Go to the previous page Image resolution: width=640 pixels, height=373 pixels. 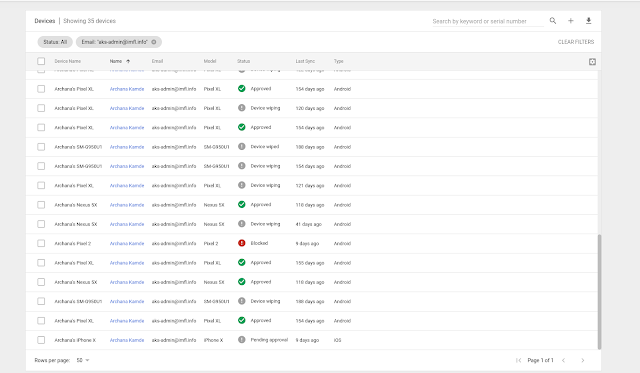(564, 360)
